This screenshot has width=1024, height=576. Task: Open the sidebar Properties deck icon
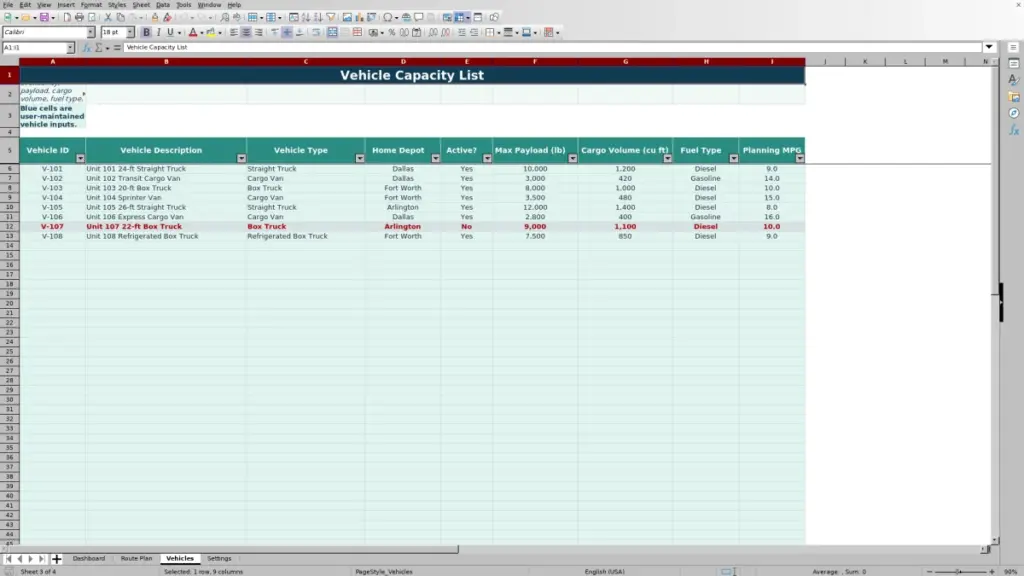point(1014,63)
